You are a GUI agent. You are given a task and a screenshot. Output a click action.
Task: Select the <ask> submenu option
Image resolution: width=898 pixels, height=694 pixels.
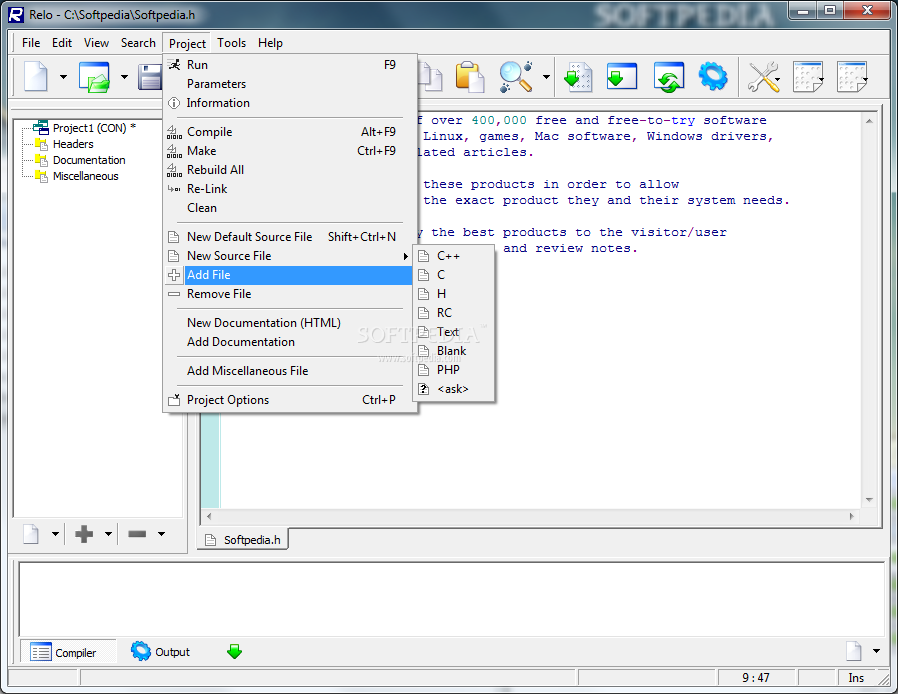coord(453,389)
